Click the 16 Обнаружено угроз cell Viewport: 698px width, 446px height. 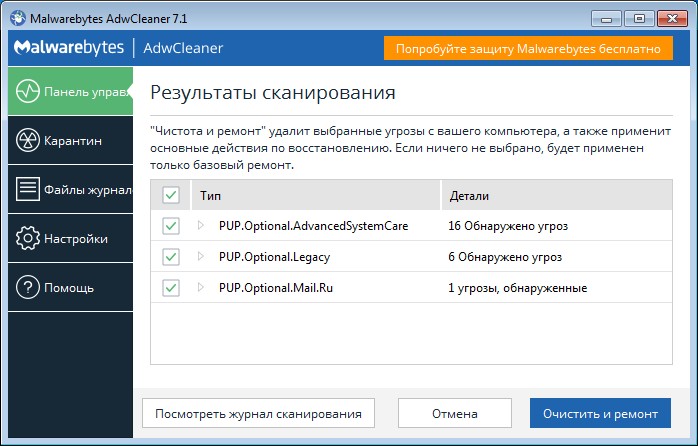[508, 226]
